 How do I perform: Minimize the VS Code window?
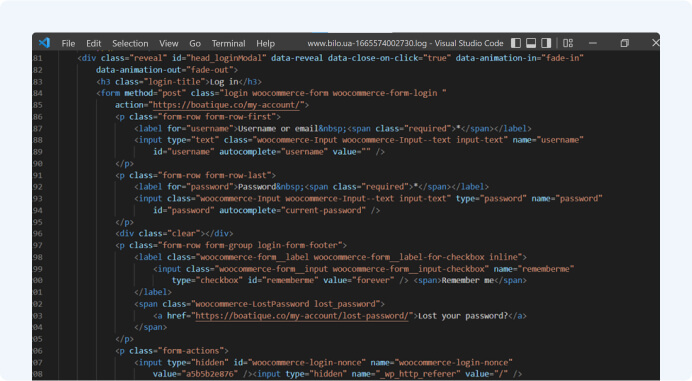tap(593, 43)
